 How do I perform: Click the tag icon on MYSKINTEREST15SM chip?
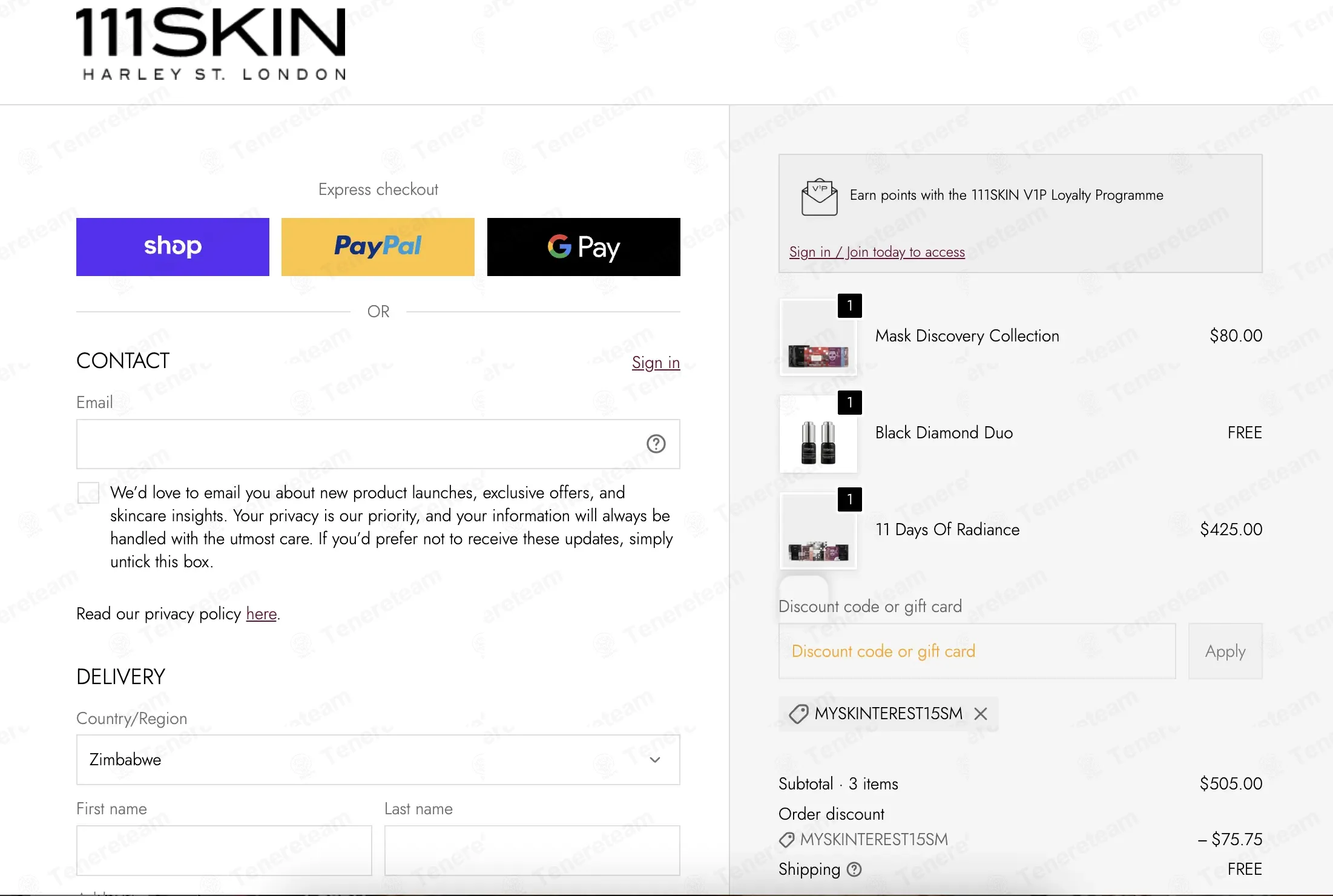[798, 714]
